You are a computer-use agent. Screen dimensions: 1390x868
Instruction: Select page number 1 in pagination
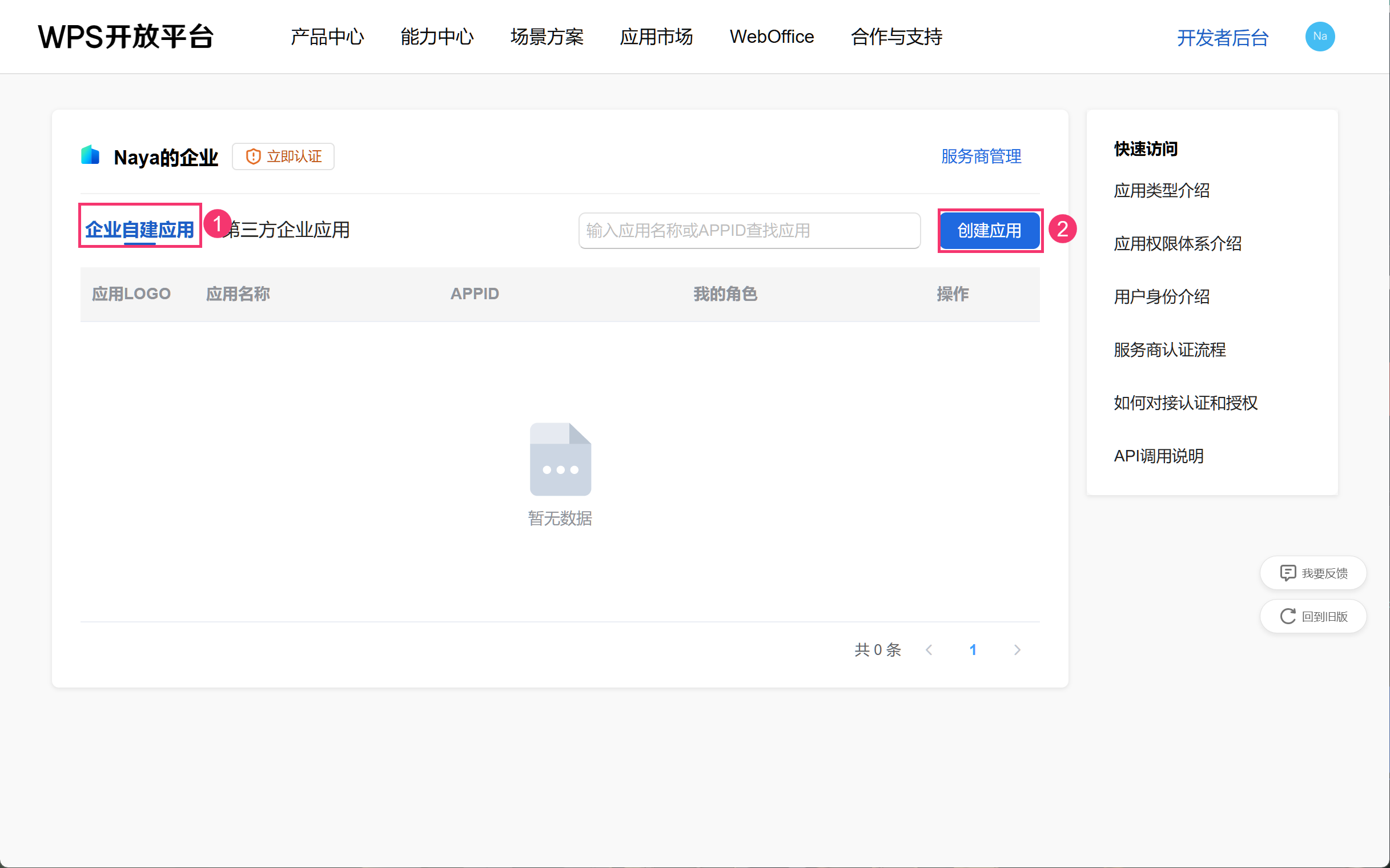coord(973,649)
